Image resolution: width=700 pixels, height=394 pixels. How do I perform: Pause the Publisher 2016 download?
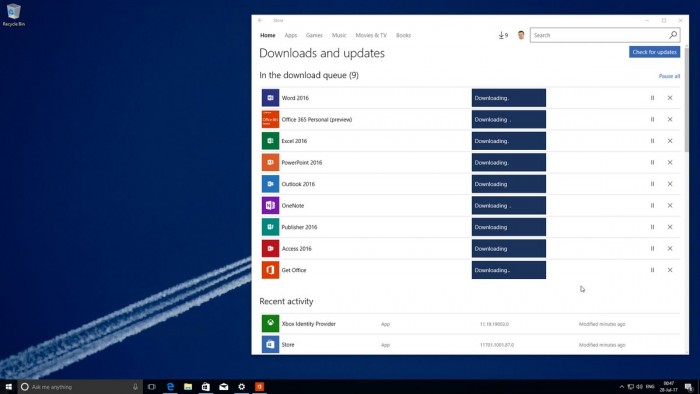click(x=652, y=227)
